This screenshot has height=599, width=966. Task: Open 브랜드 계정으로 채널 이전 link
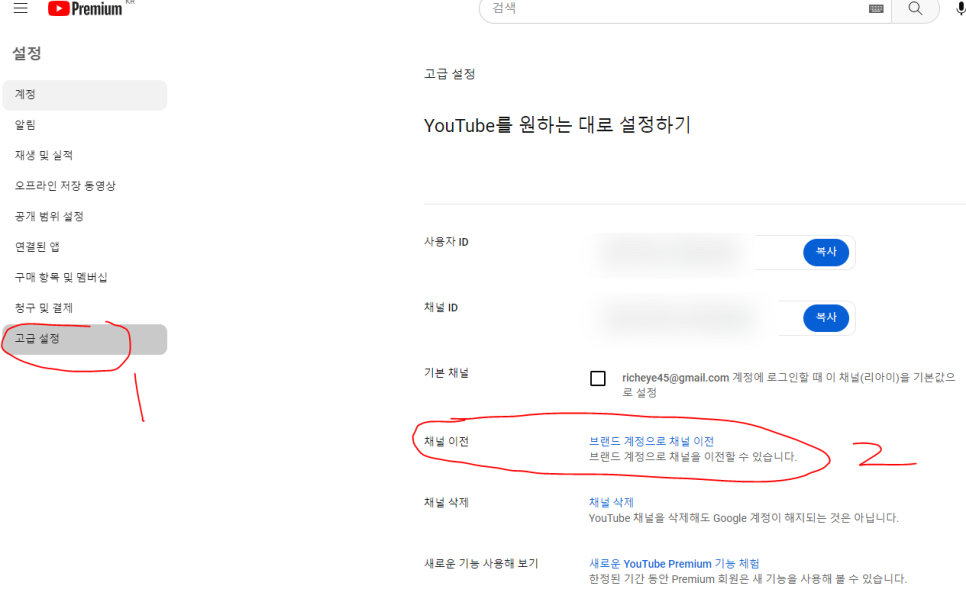pos(651,441)
